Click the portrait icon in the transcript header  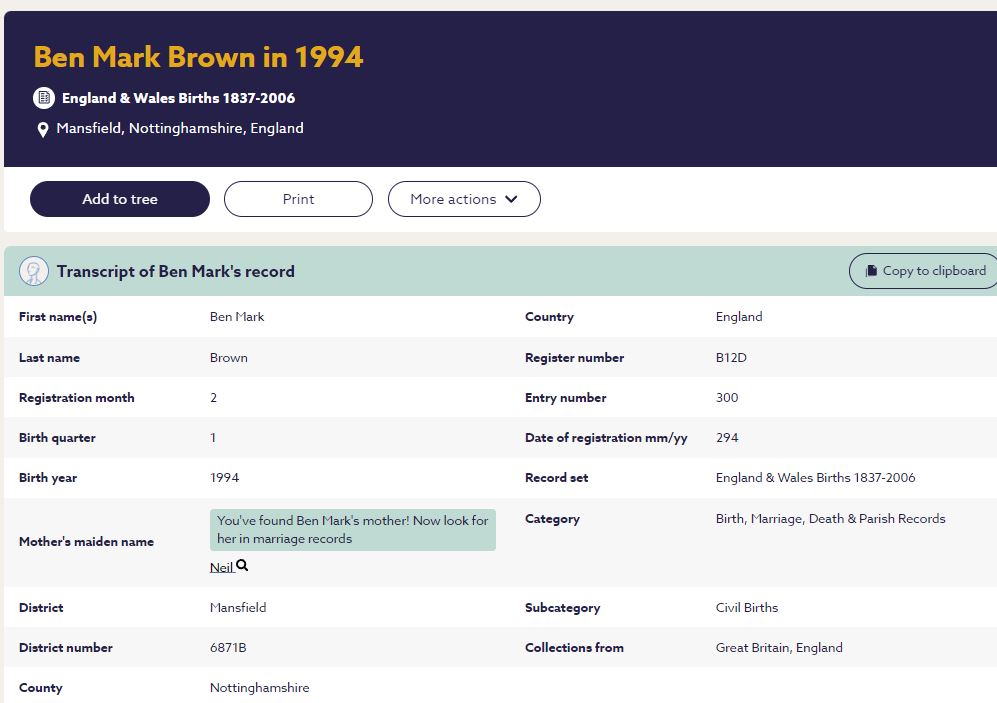[x=34, y=272]
